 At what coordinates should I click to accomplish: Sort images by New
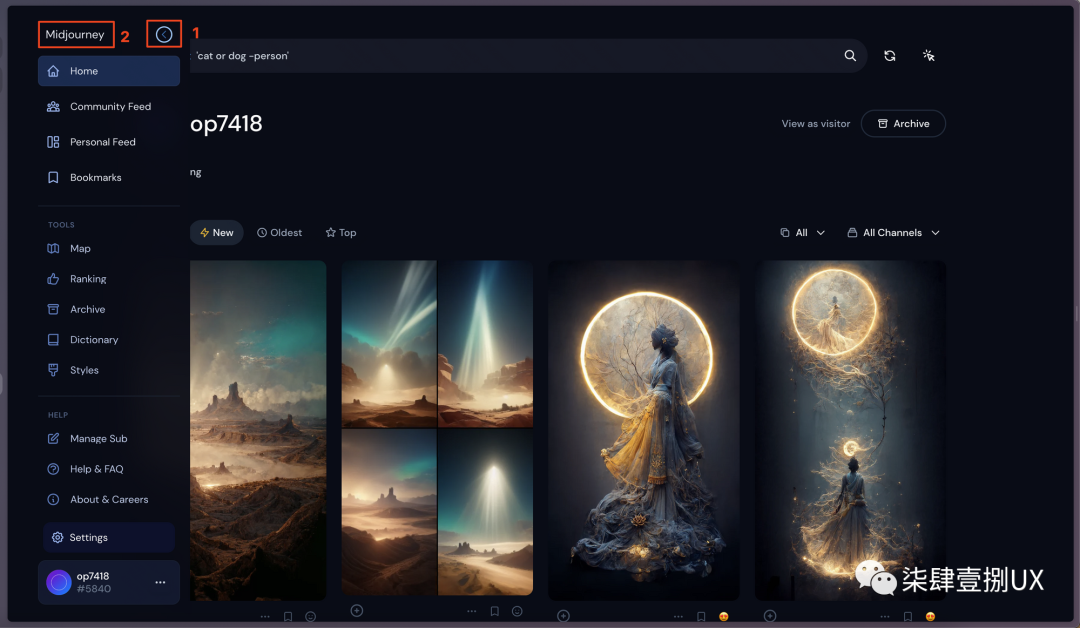217,233
